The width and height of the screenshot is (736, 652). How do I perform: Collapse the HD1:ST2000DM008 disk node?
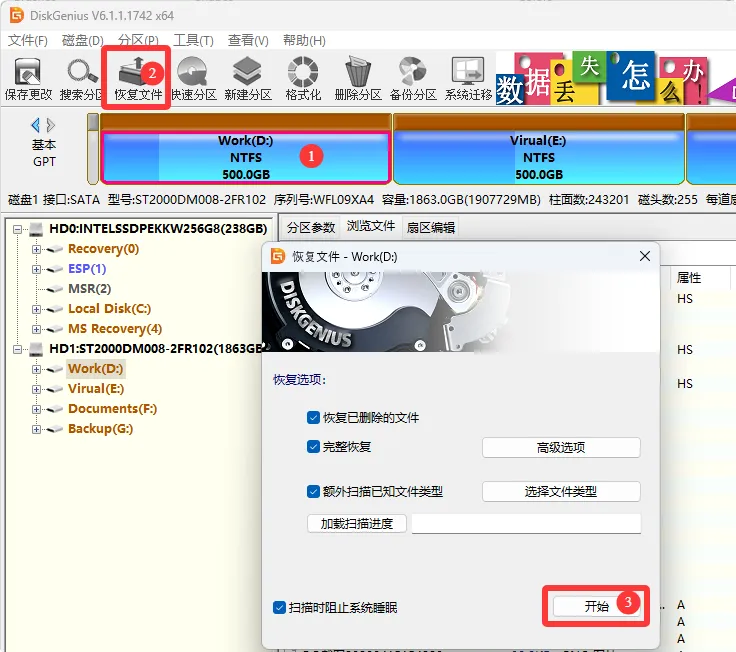point(17,349)
